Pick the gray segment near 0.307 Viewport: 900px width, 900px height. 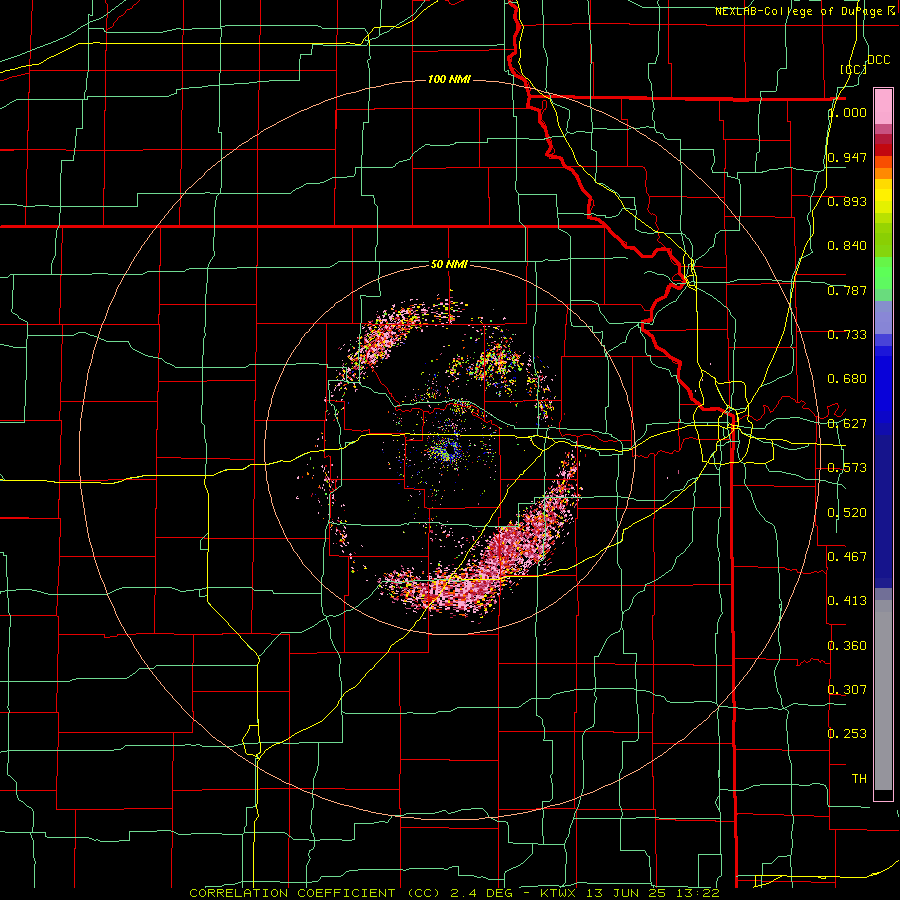tap(883, 700)
